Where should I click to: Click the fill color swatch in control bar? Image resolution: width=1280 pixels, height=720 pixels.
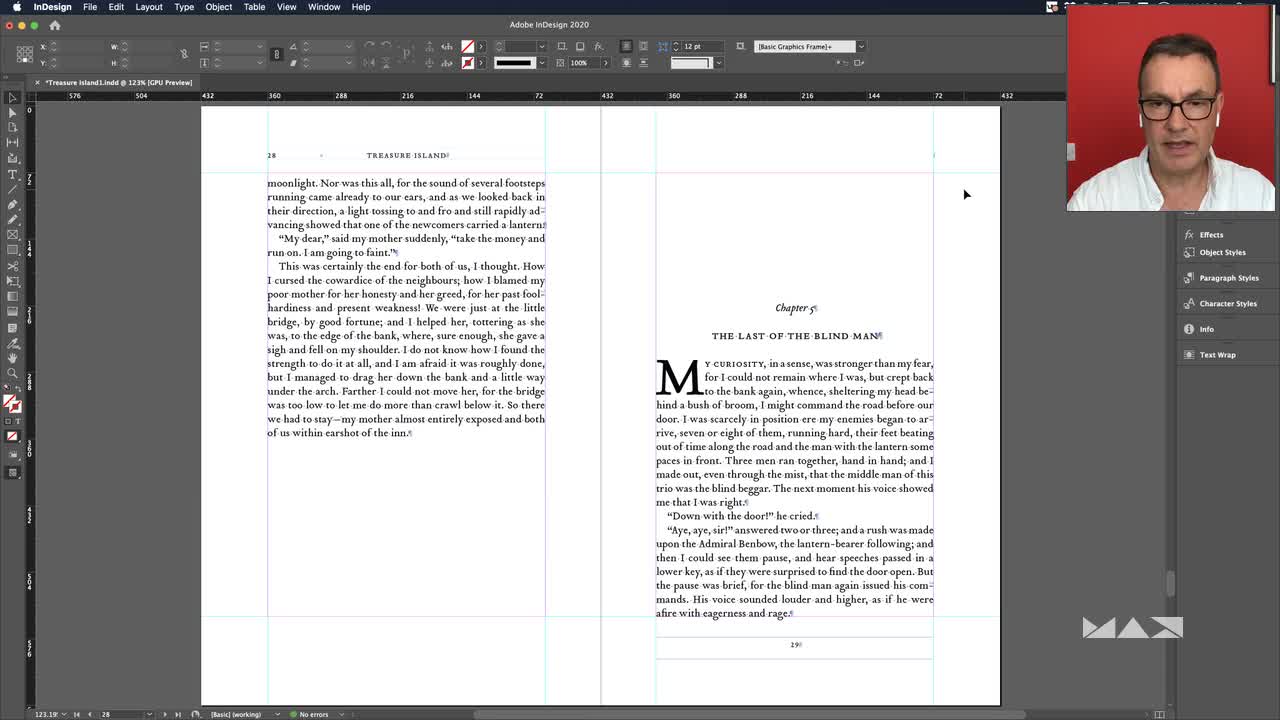(467, 46)
